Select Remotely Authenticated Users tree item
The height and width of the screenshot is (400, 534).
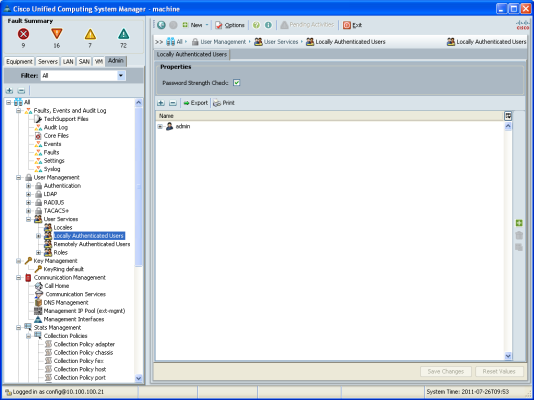(92, 244)
